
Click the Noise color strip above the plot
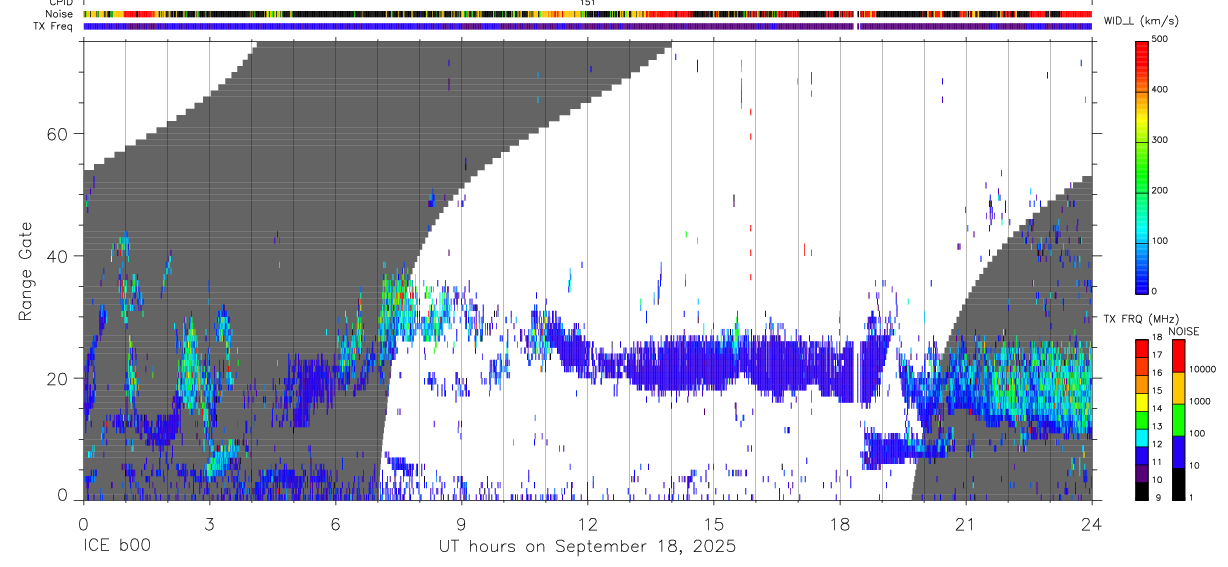click(587, 14)
